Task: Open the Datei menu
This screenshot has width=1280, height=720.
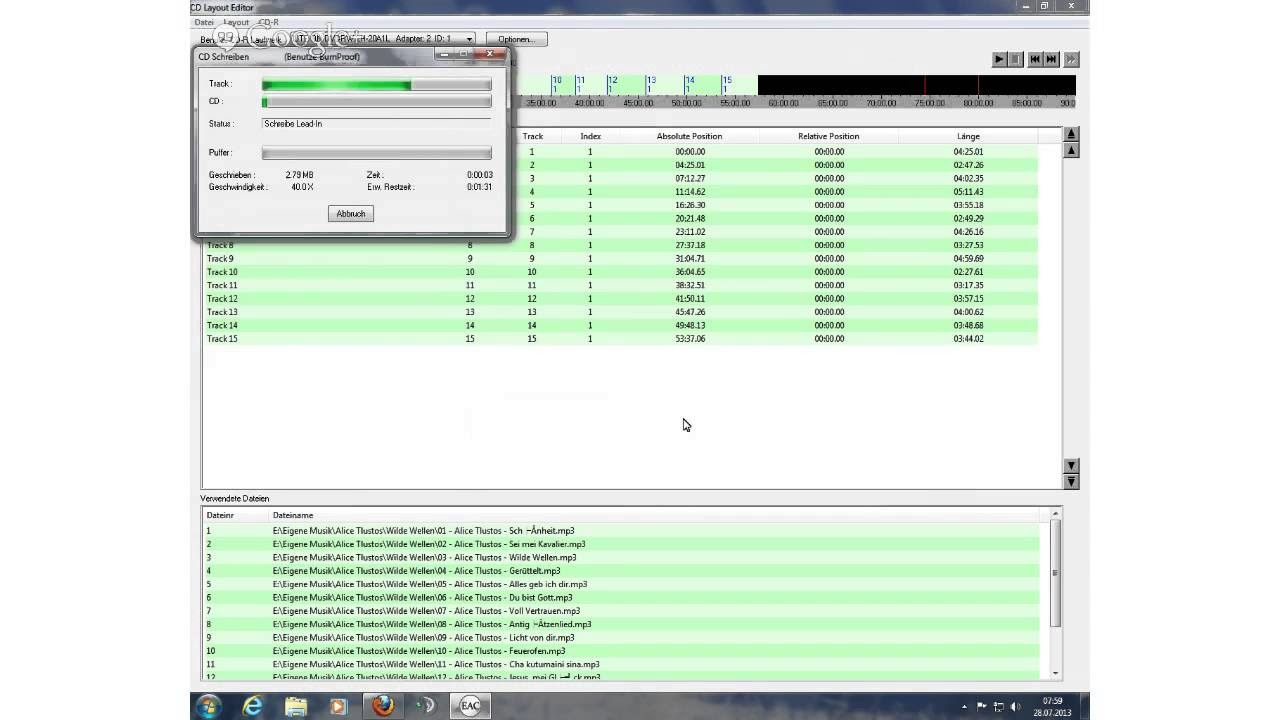Action: [x=204, y=22]
